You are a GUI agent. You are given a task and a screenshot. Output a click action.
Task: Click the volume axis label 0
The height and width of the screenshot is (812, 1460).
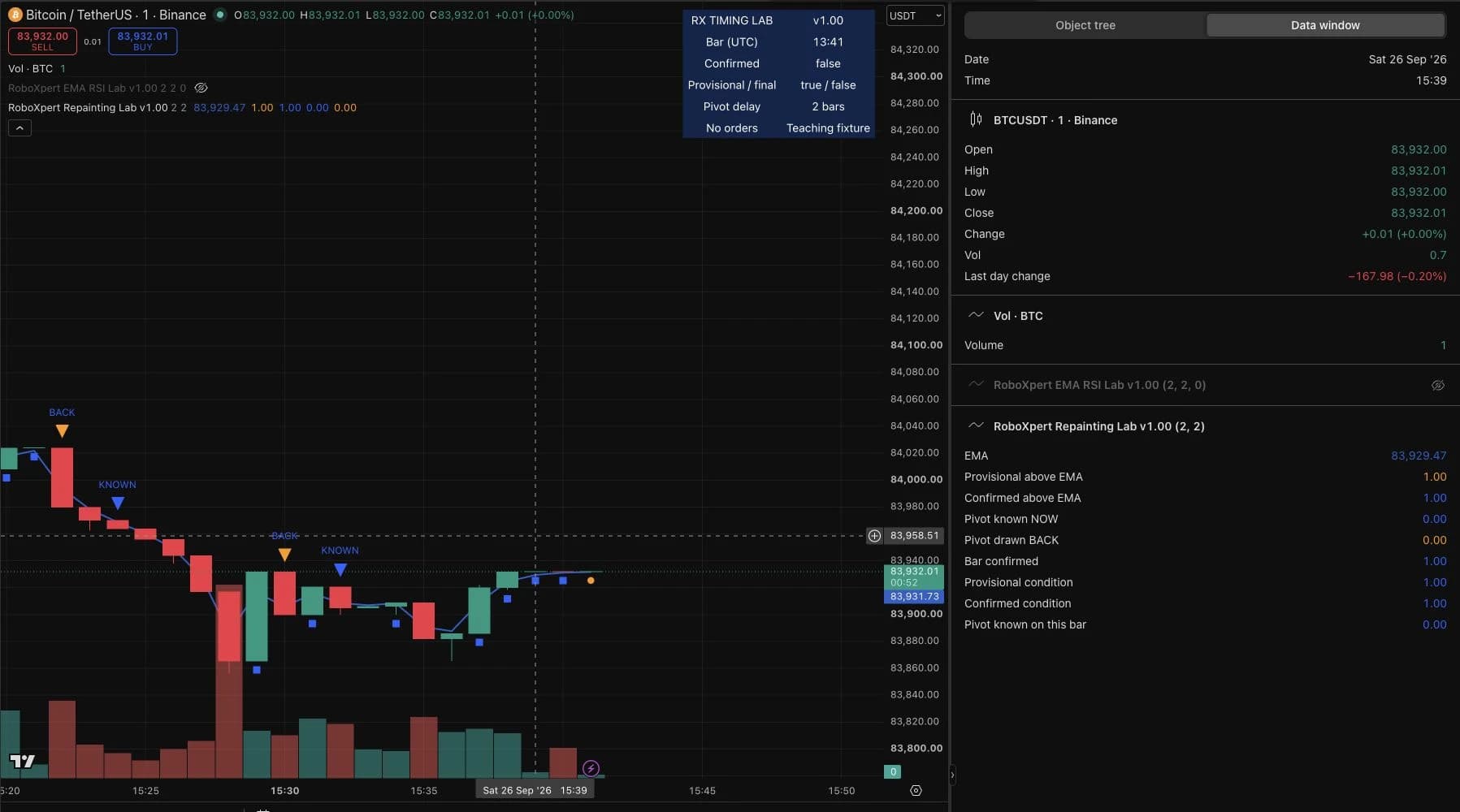tap(893, 771)
